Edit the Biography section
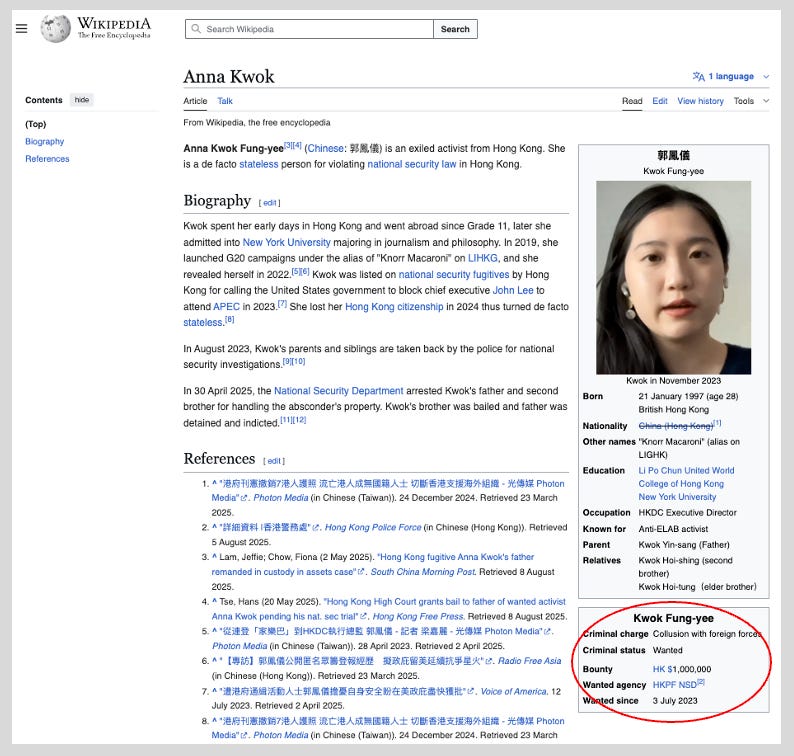 [269, 203]
